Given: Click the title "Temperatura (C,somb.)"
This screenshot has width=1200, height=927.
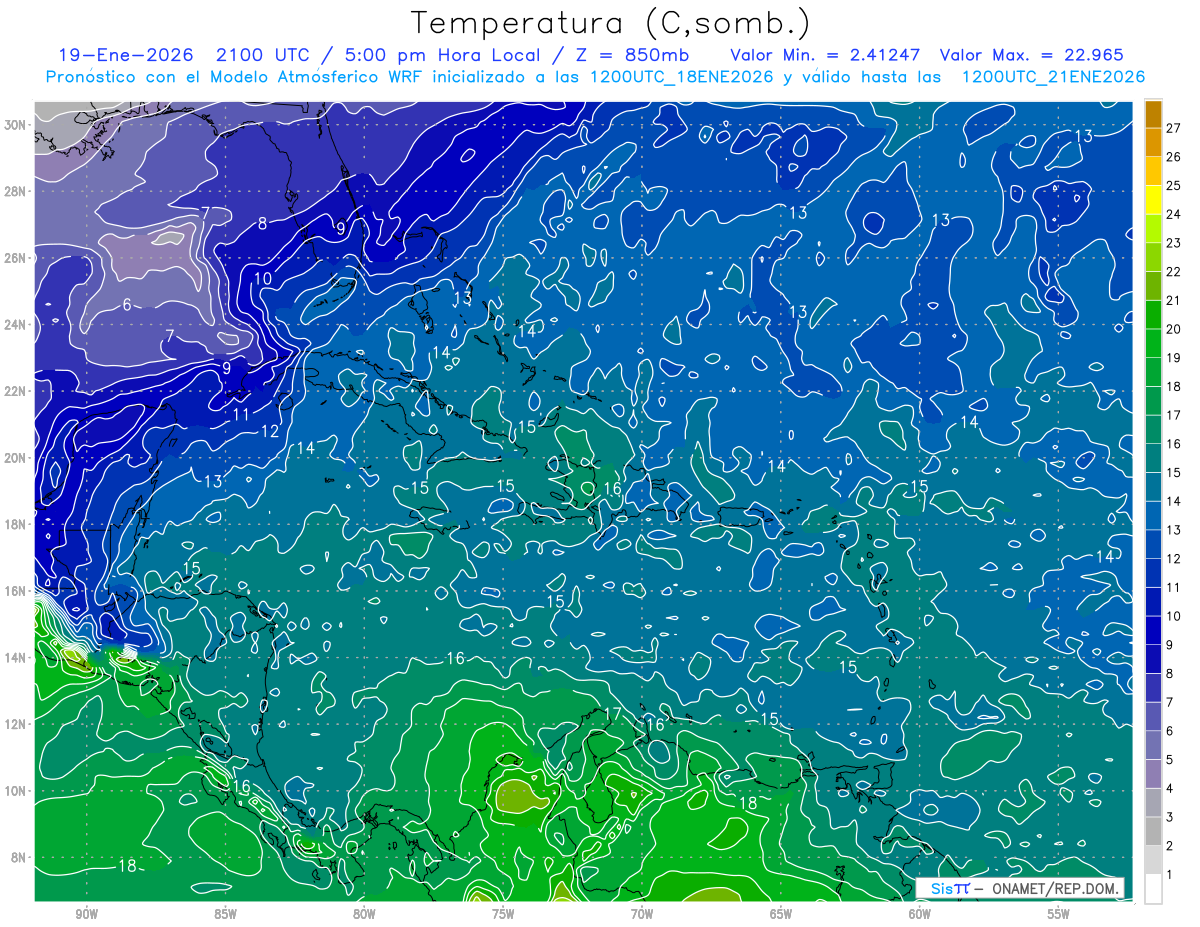Looking at the screenshot, I should tap(610, 23).
